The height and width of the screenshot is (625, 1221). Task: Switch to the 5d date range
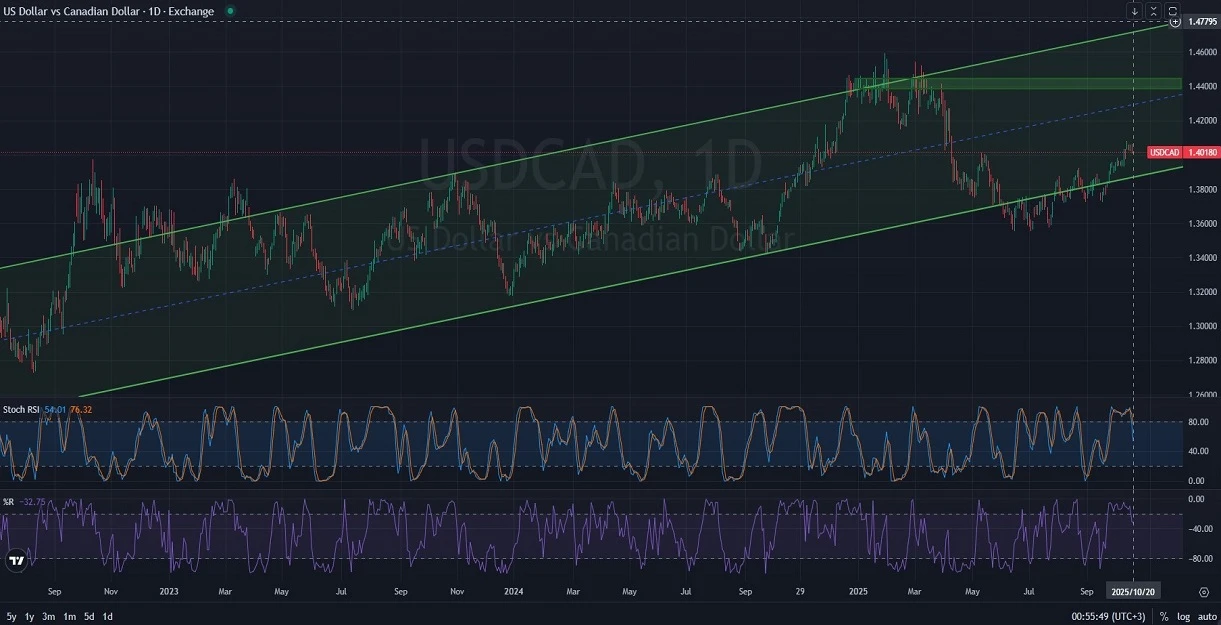pos(89,617)
